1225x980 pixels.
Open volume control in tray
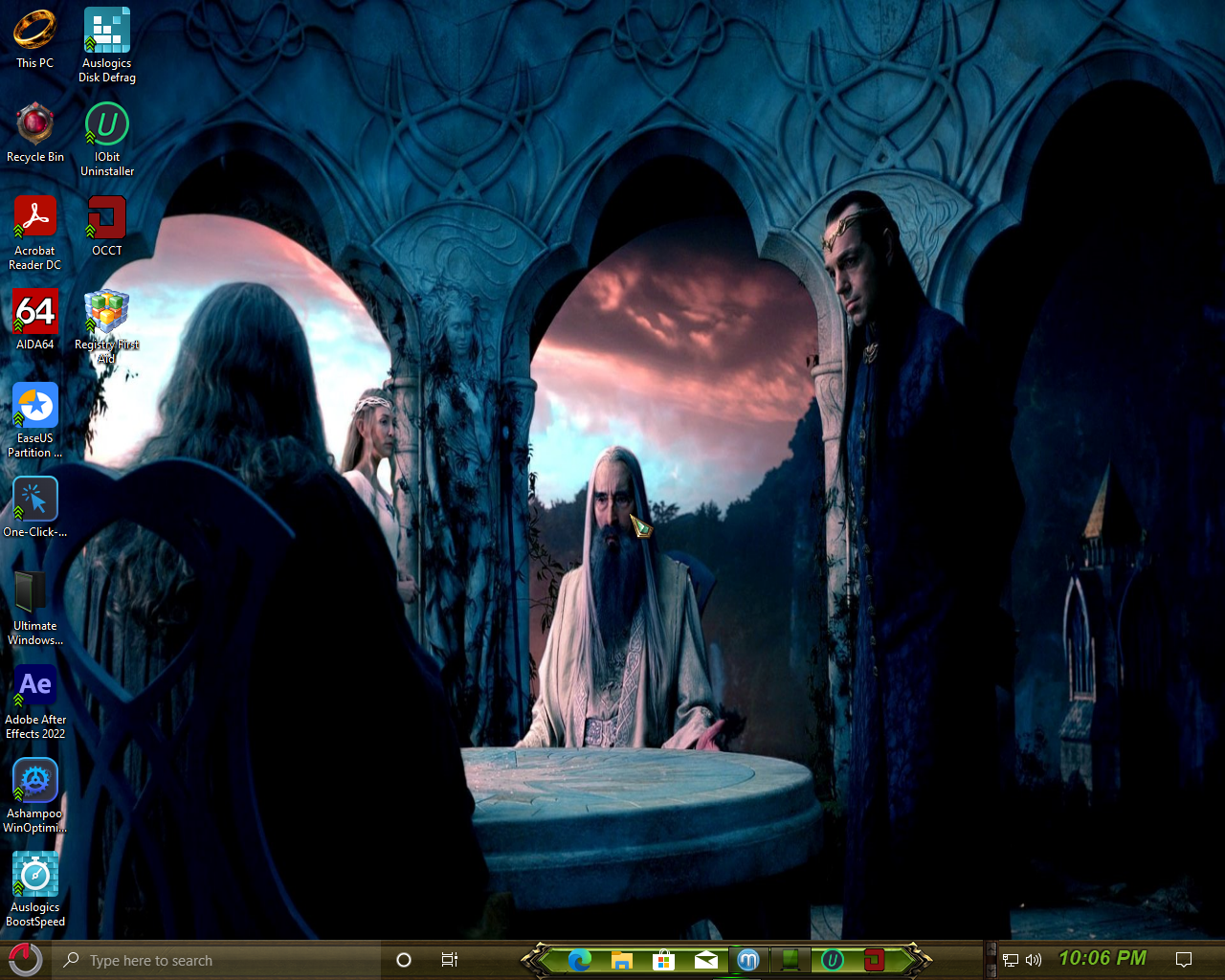tap(1034, 960)
